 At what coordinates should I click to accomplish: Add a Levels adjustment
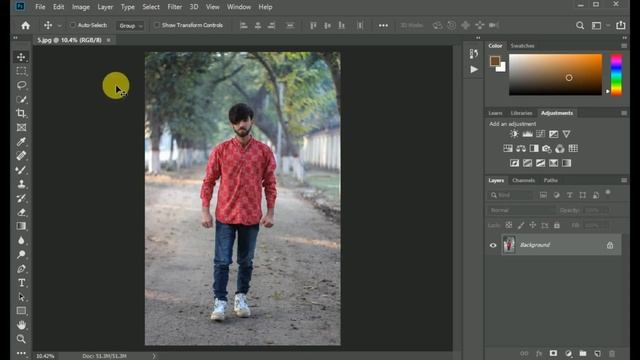(527, 134)
